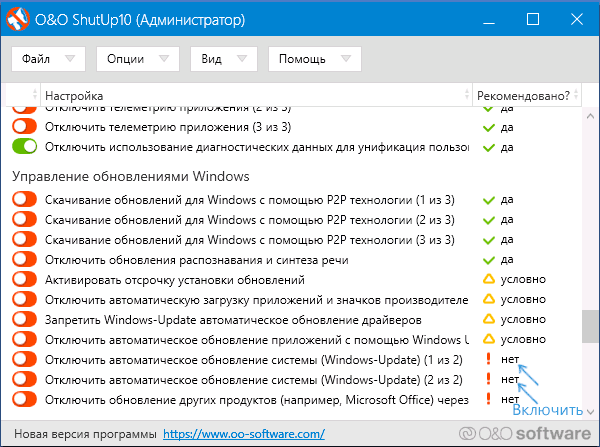Toggle 'Запретить Windows-Update автоматическое обновление драйверов'
The height and width of the screenshot is (447, 600).
point(24,319)
